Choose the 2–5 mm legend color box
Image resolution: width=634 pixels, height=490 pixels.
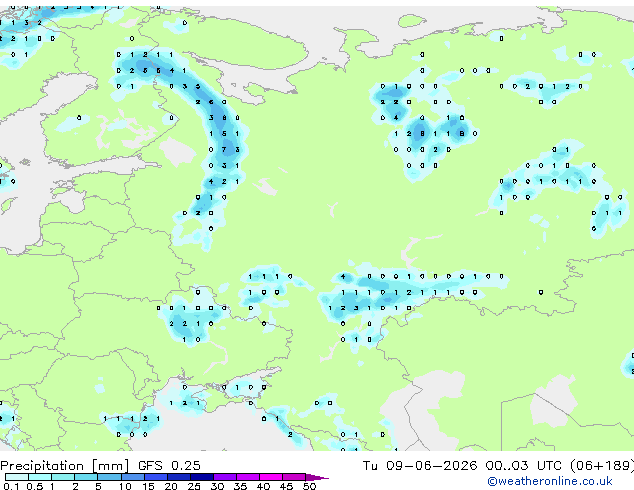click(x=86, y=477)
